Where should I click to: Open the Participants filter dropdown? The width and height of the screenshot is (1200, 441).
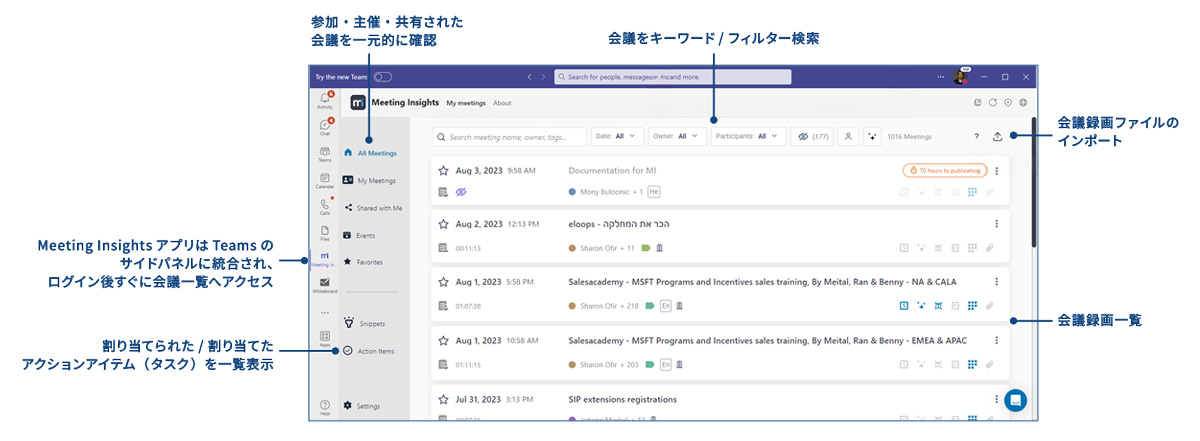[x=748, y=136]
